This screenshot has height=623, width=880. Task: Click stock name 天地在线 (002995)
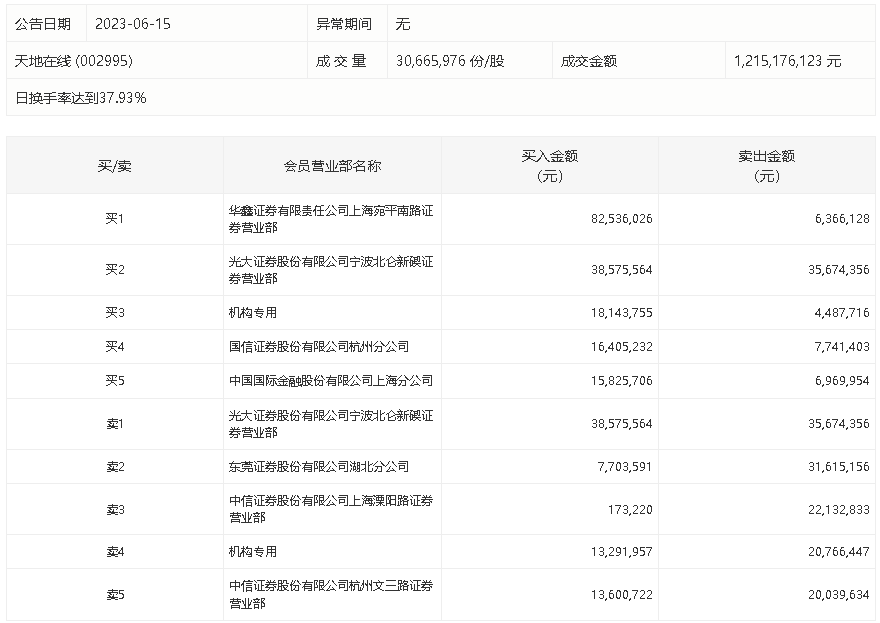[x=74, y=61]
